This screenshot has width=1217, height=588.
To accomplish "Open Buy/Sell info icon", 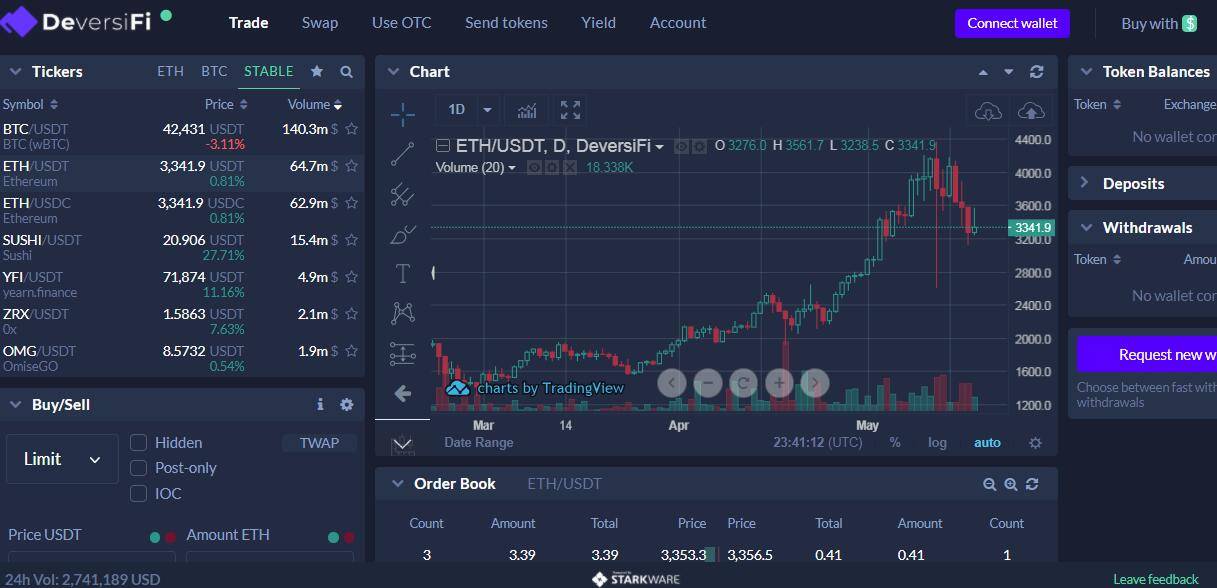I will click(x=320, y=405).
